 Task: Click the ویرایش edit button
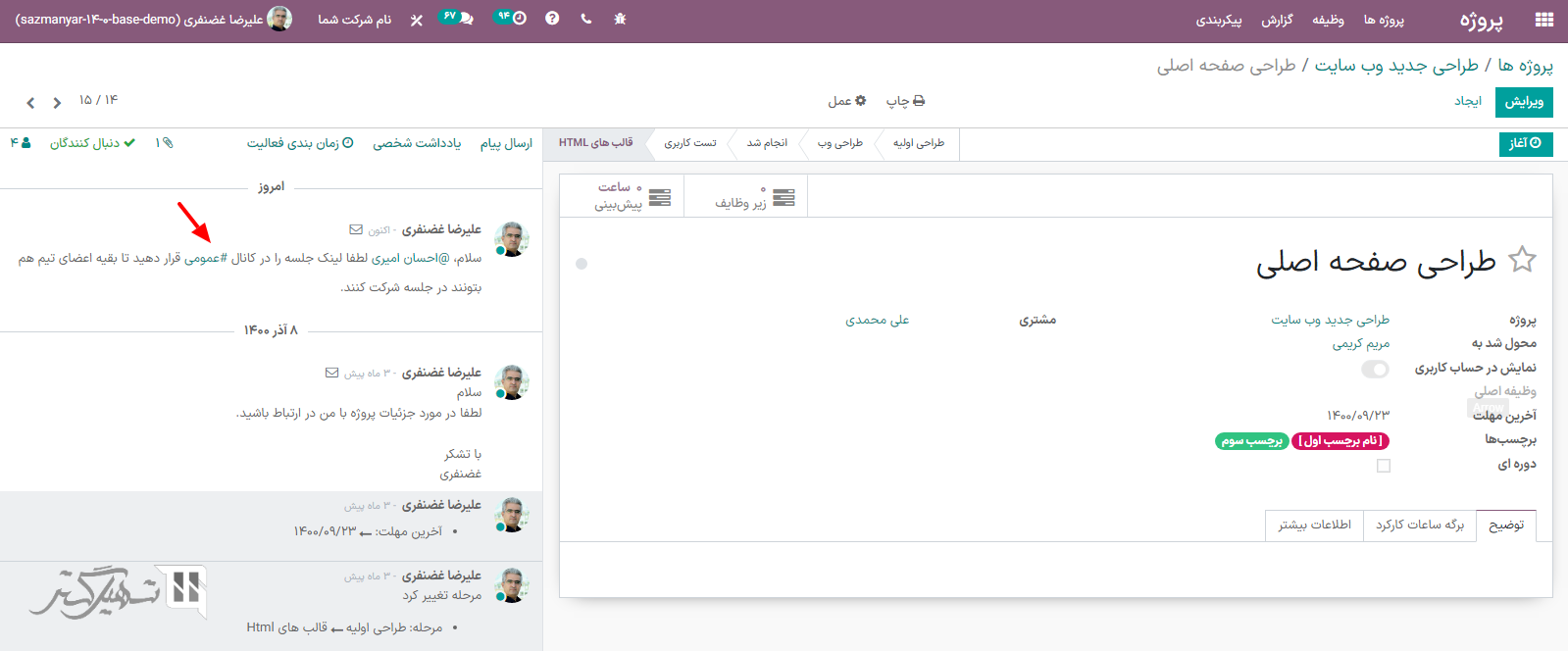click(1523, 102)
